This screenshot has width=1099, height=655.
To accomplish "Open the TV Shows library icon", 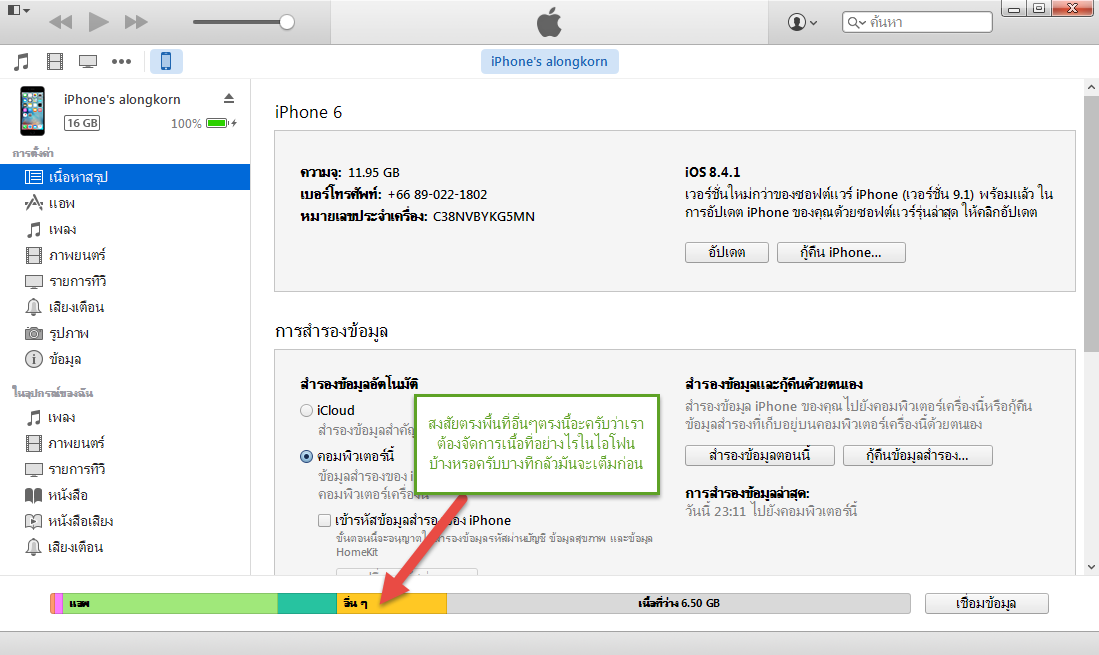I will pyautogui.click(x=88, y=62).
